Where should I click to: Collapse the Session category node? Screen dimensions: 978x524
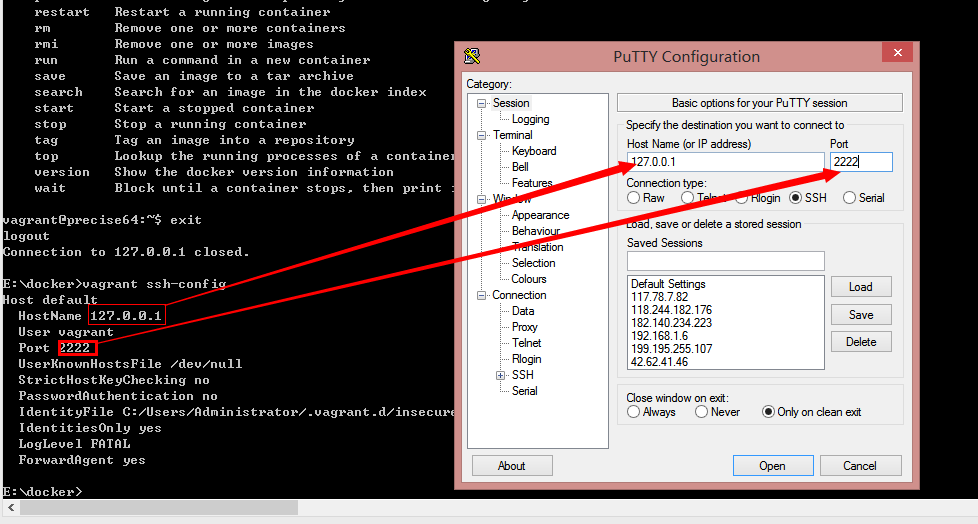481,103
